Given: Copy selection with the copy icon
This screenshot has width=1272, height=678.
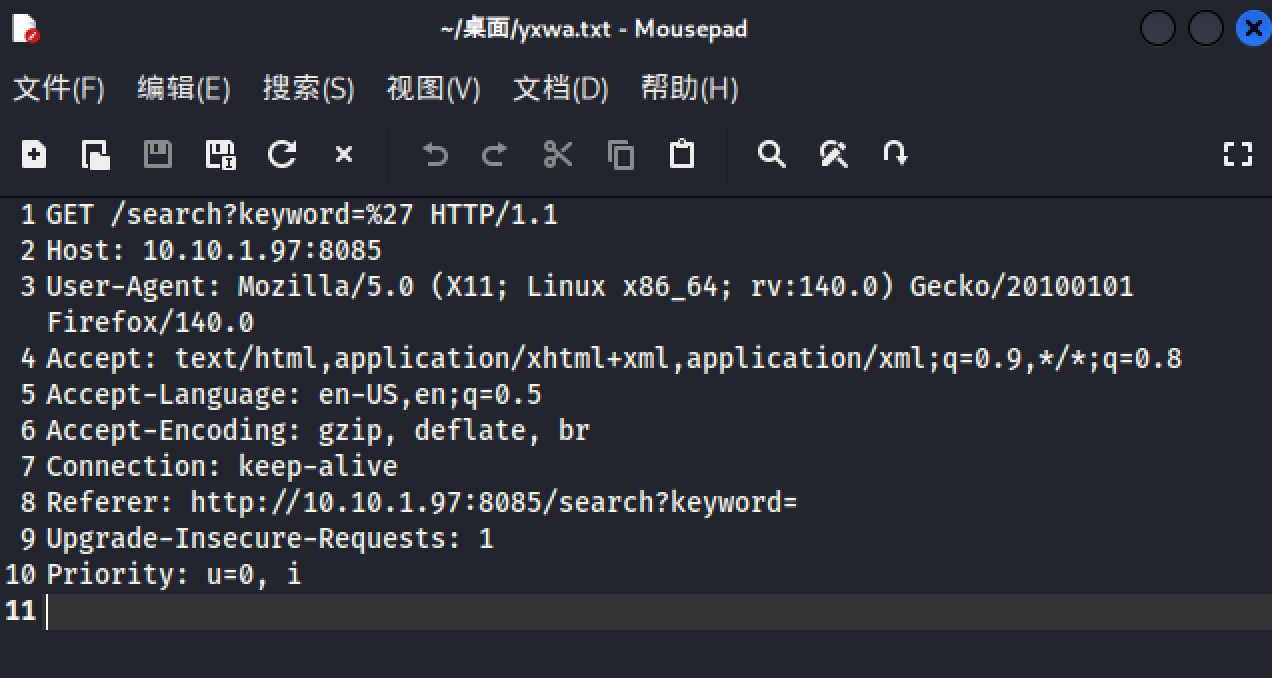Looking at the screenshot, I should click(x=621, y=154).
